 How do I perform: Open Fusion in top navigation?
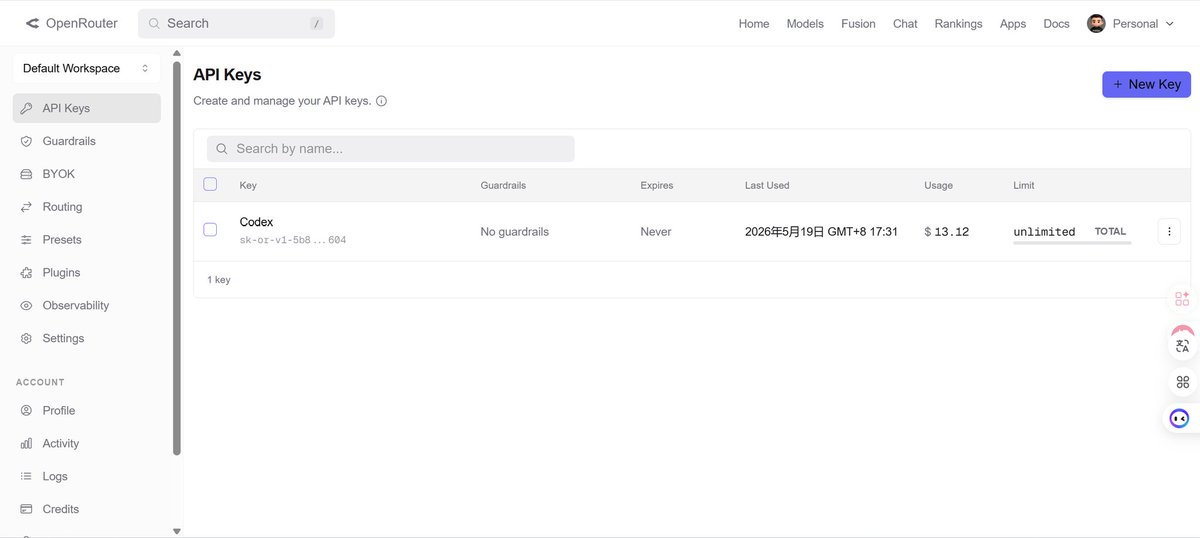pos(858,24)
